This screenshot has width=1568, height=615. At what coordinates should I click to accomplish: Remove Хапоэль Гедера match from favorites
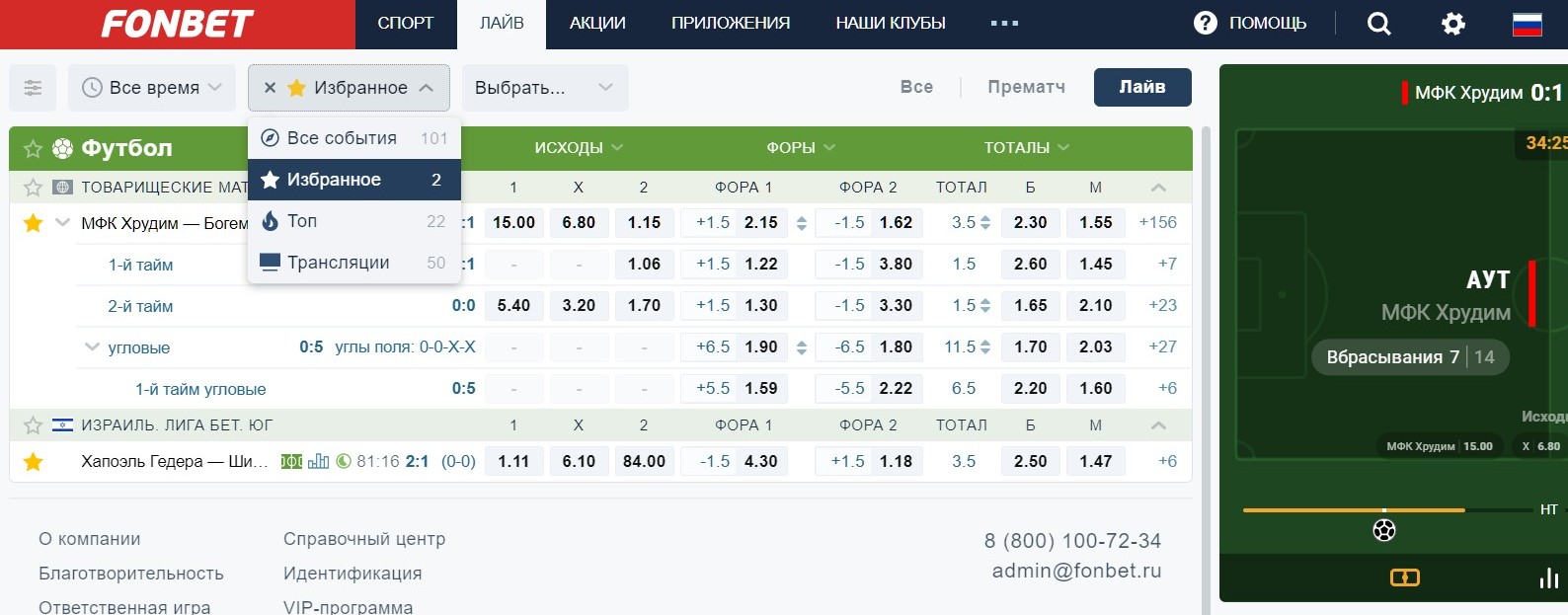click(33, 461)
